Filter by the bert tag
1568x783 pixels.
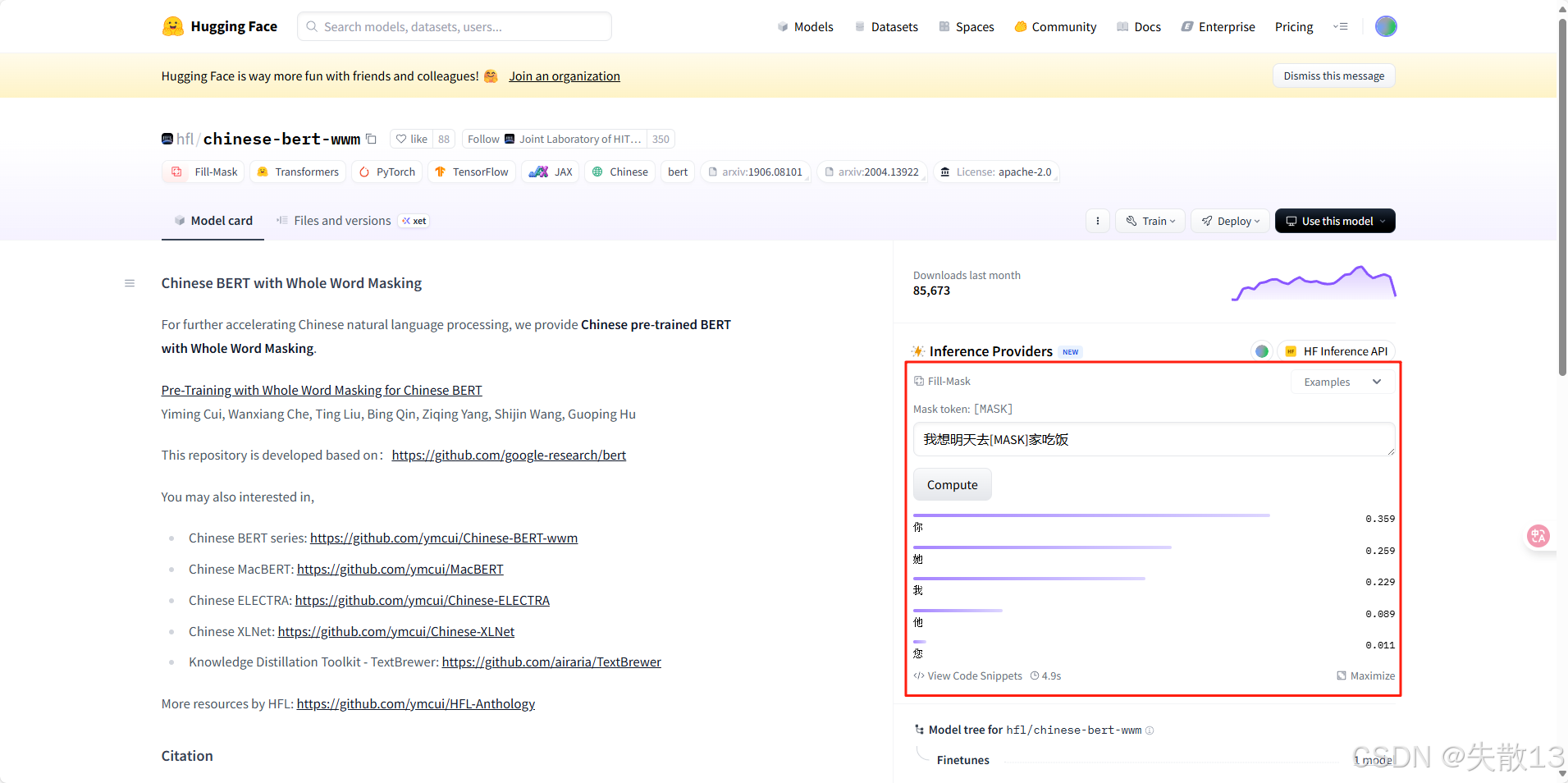tap(678, 172)
